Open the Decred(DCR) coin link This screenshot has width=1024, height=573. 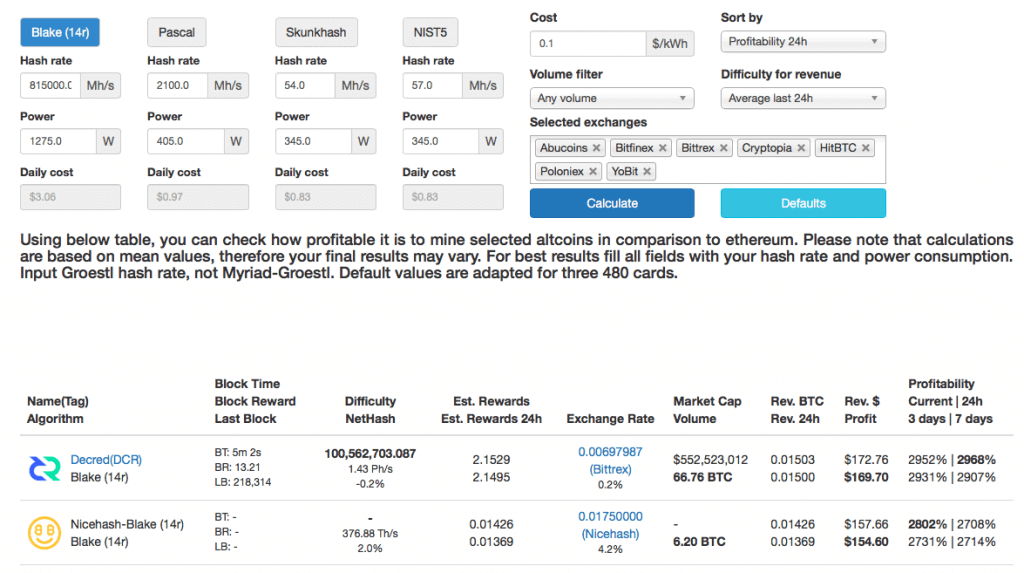(x=106, y=460)
